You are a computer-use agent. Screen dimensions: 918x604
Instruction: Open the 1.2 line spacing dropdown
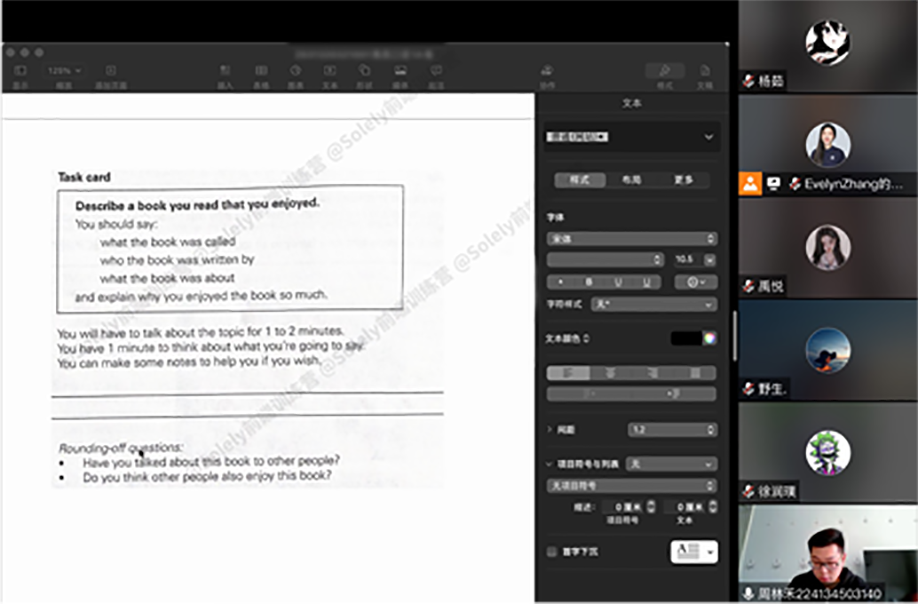pyautogui.click(x=673, y=430)
